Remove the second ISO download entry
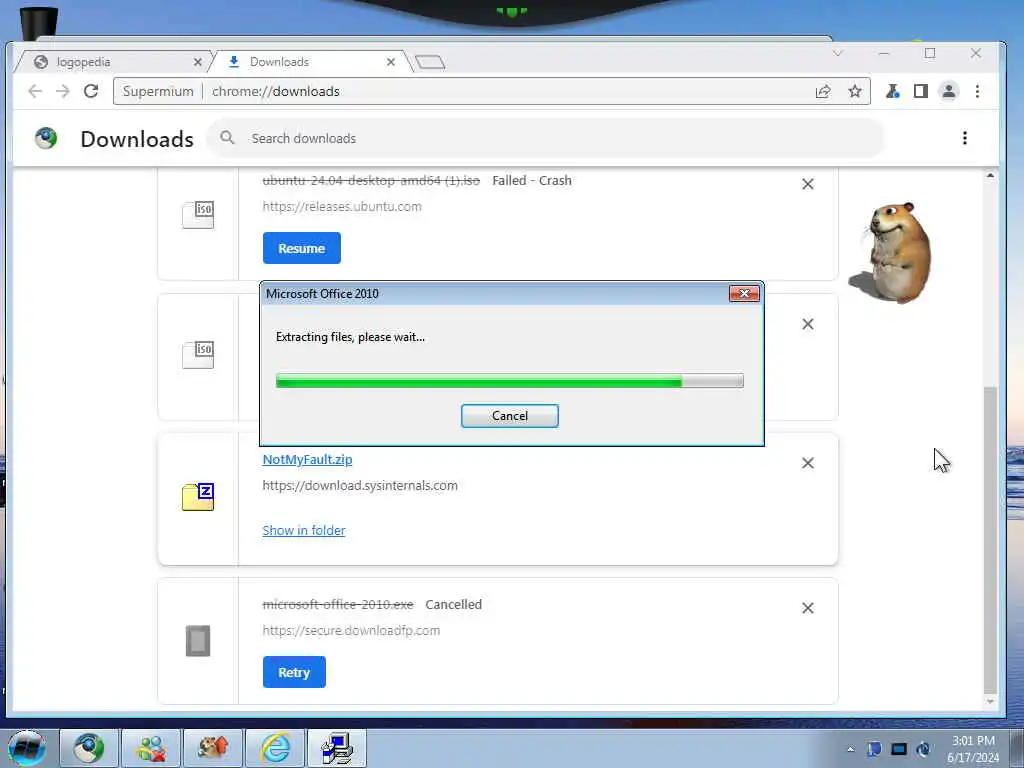The image size is (1024, 768). (x=808, y=324)
